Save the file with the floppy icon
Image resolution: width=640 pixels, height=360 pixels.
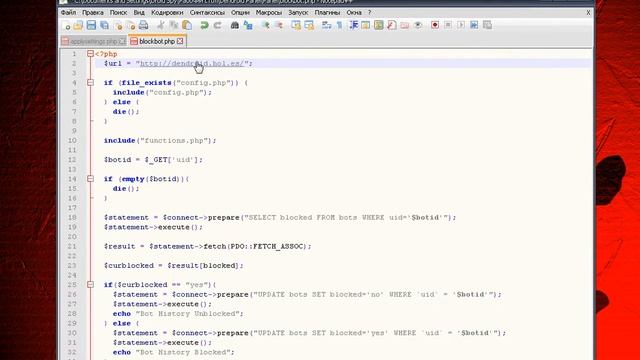(x=91, y=25)
